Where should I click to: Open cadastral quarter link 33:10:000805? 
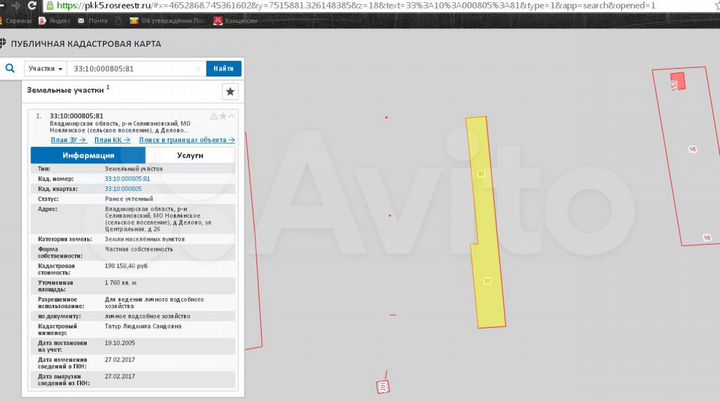pos(123,188)
